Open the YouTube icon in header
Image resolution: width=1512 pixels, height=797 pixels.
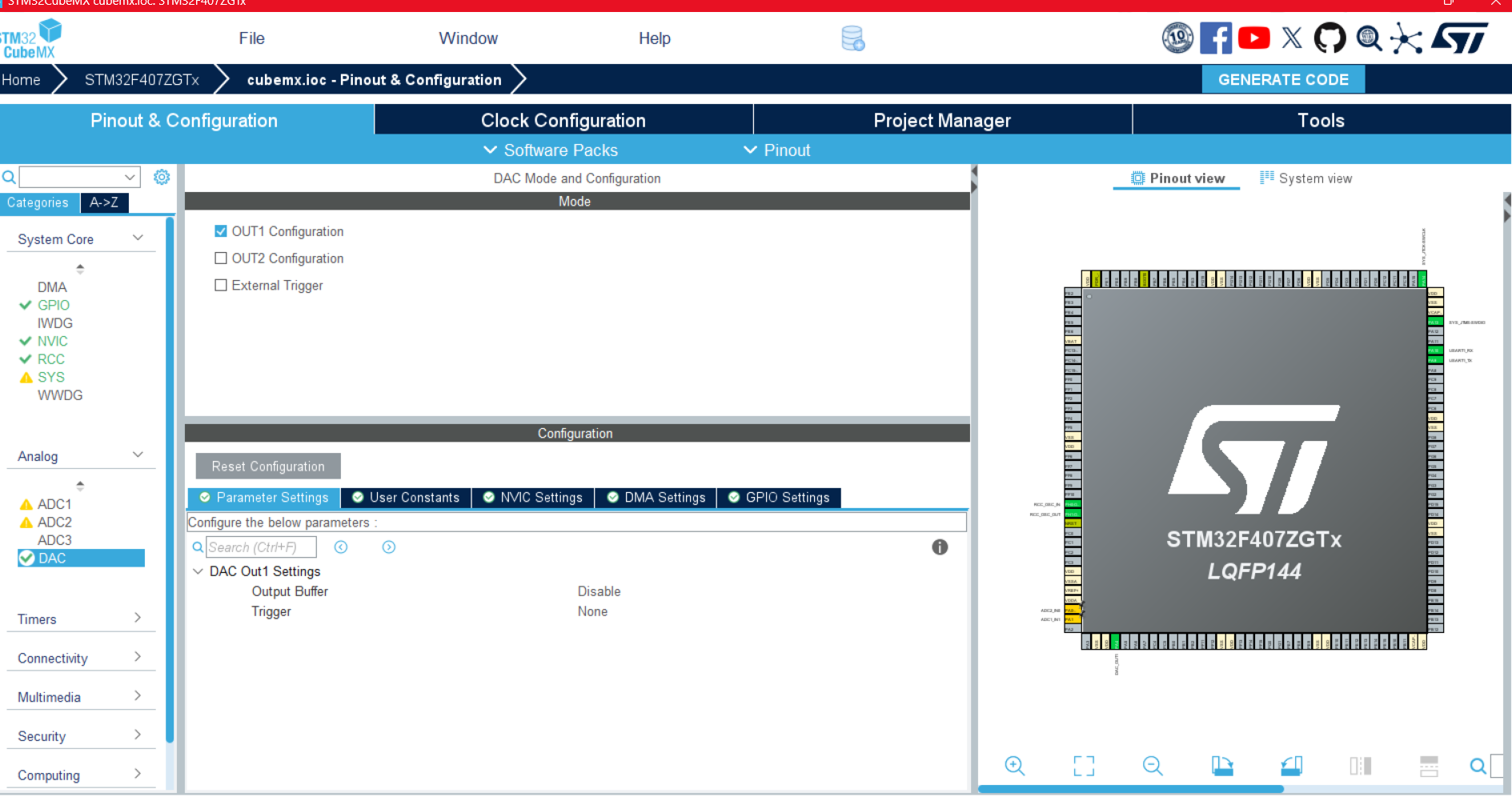1254,38
